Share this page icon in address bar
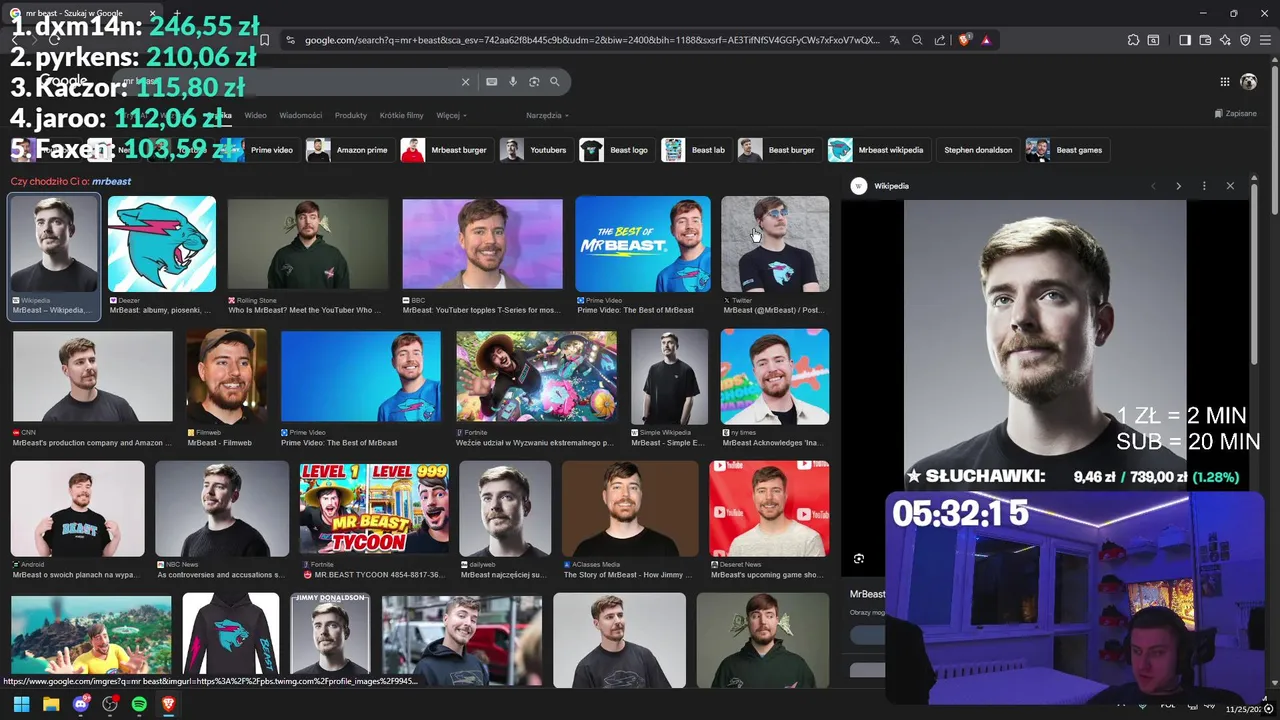This screenshot has height=720, width=1280. point(940,40)
